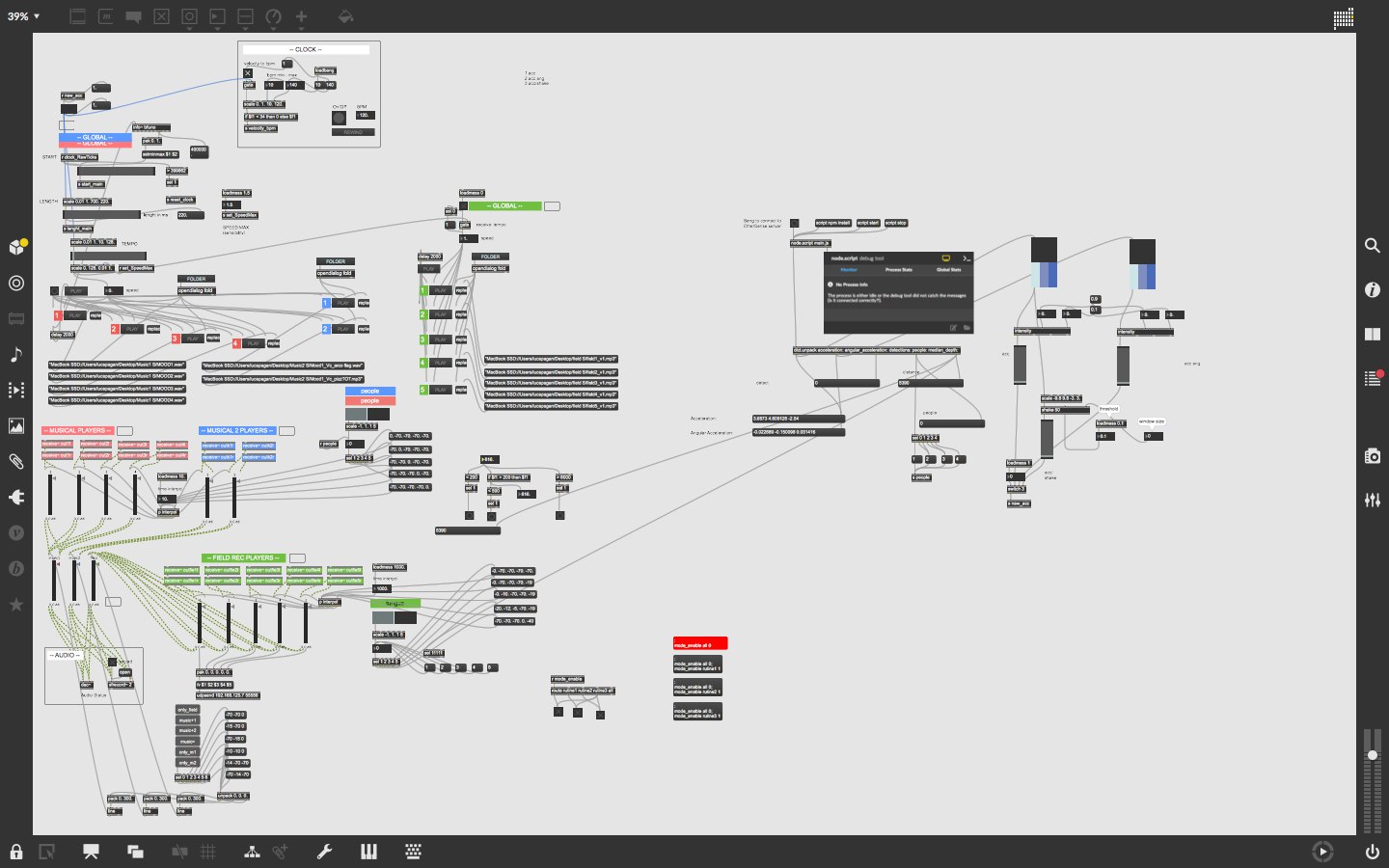Expand the add-object plus dropdown
Screen dimensions: 1389x868
pos(301,17)
